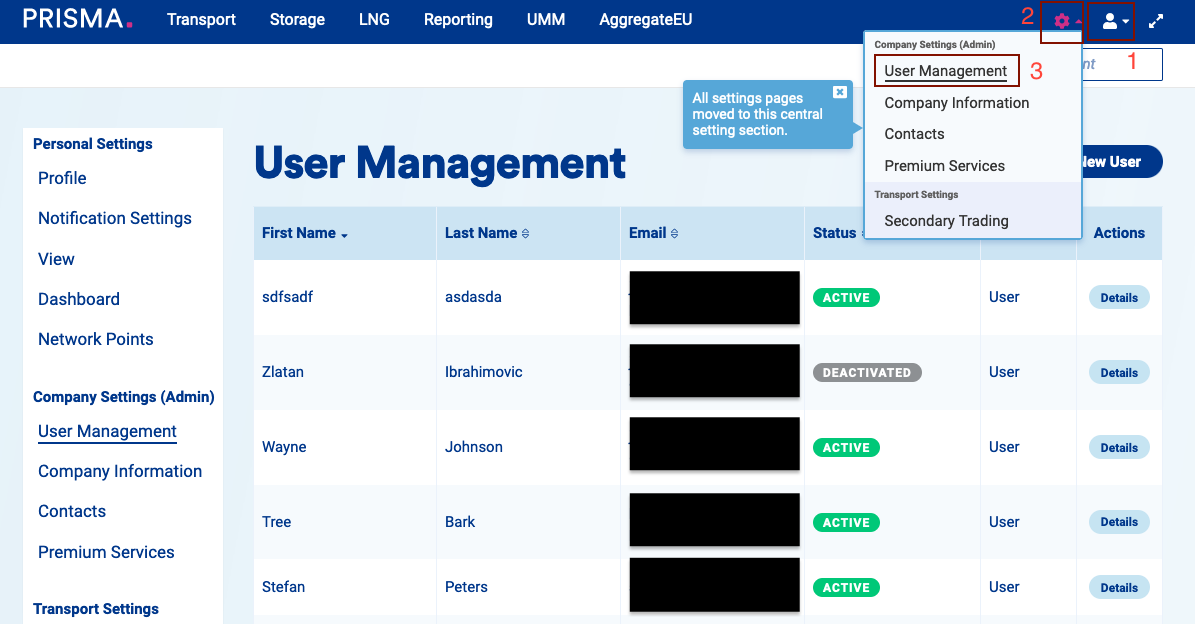Go to Network Points in sidebar

(95, 339)
